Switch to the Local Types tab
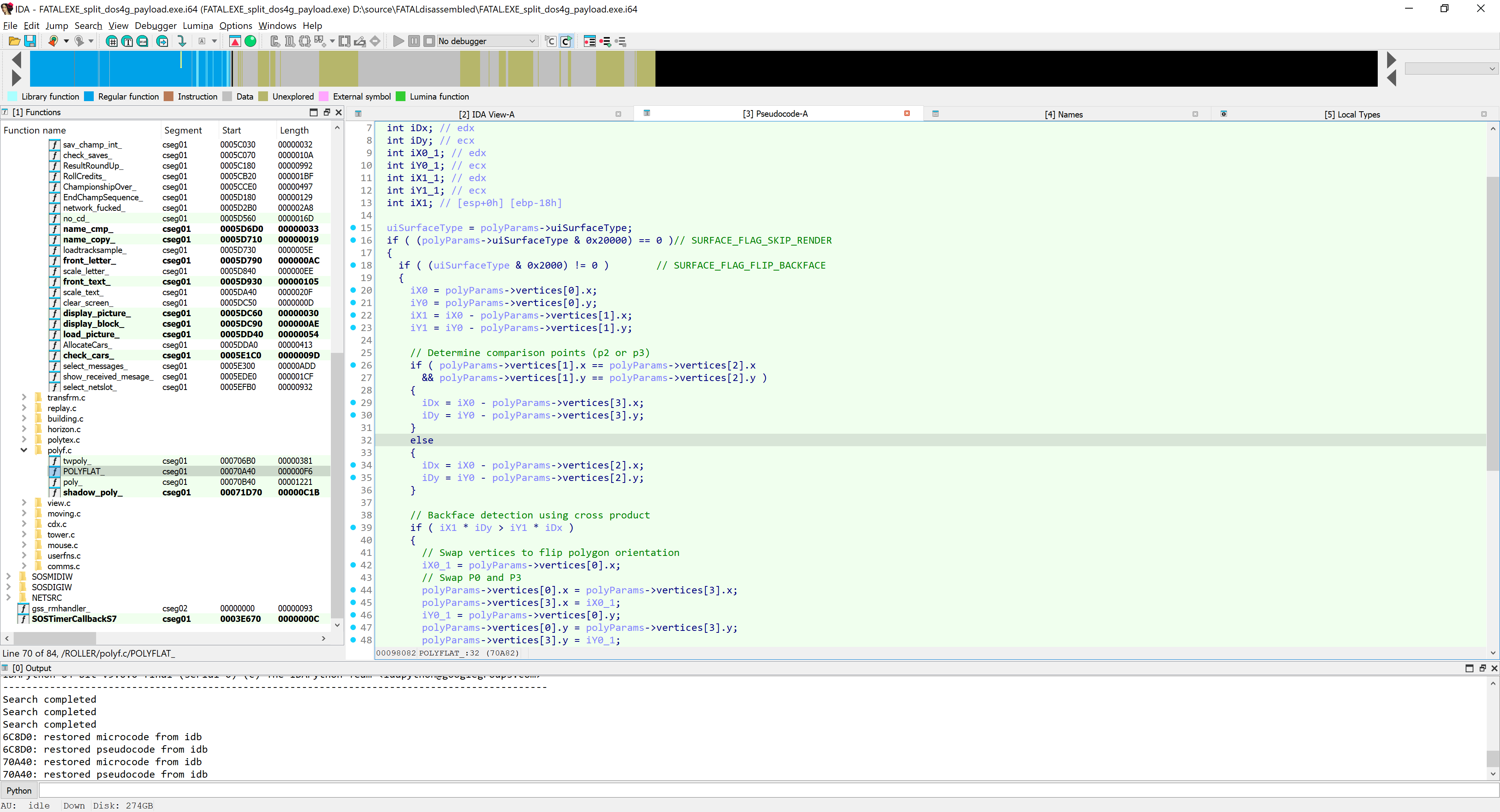1500x812 pixels. [1352, 114]
